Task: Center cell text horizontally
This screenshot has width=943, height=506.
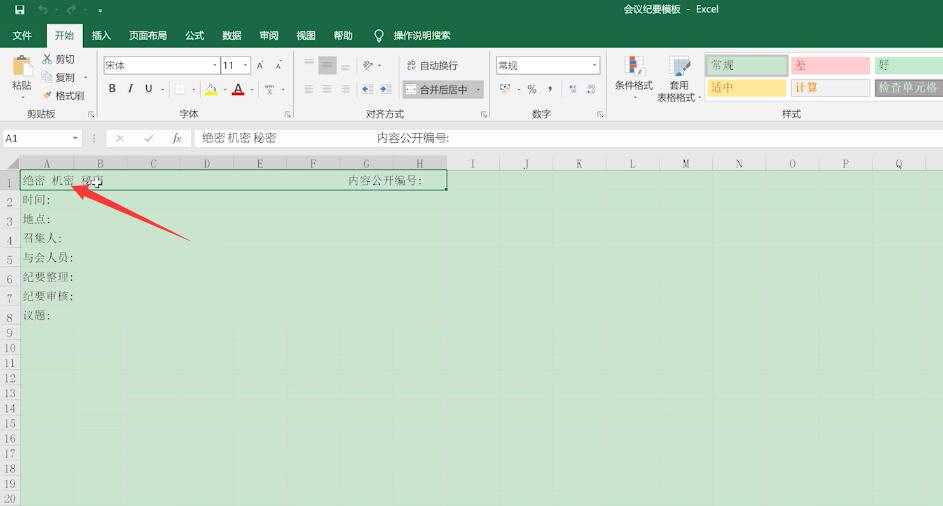Action: coord(327,89)
